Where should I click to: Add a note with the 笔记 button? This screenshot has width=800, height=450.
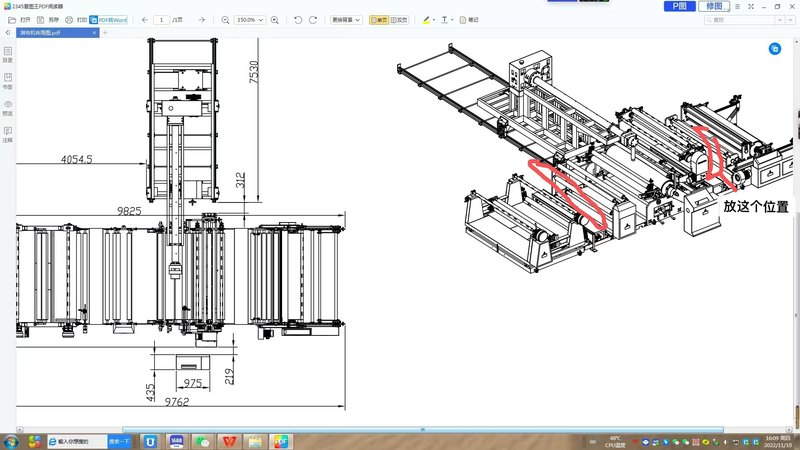click(x=469, y=20)
